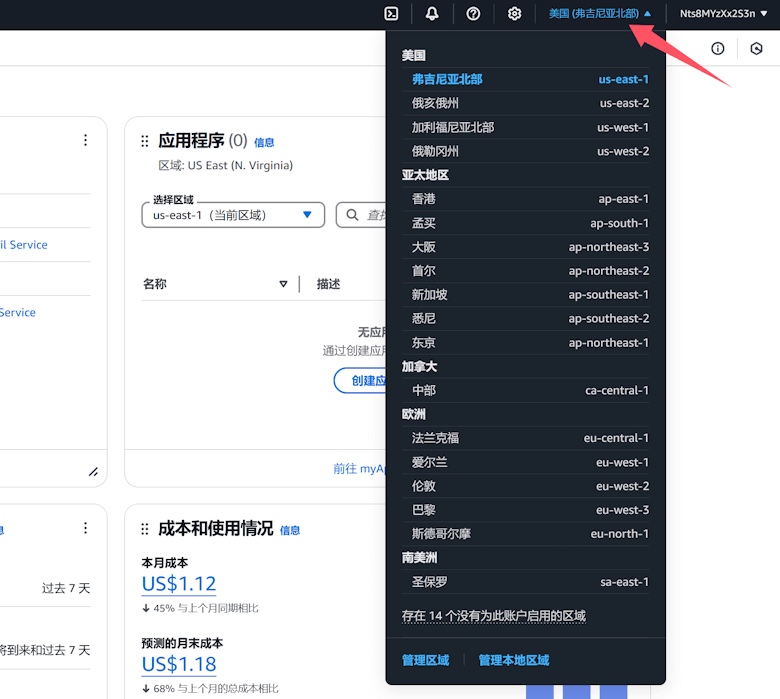Open the Nts8MYzXx2S3n account menu
The height and width of the screenshot is (699, 780).
(x=723, y=13)
